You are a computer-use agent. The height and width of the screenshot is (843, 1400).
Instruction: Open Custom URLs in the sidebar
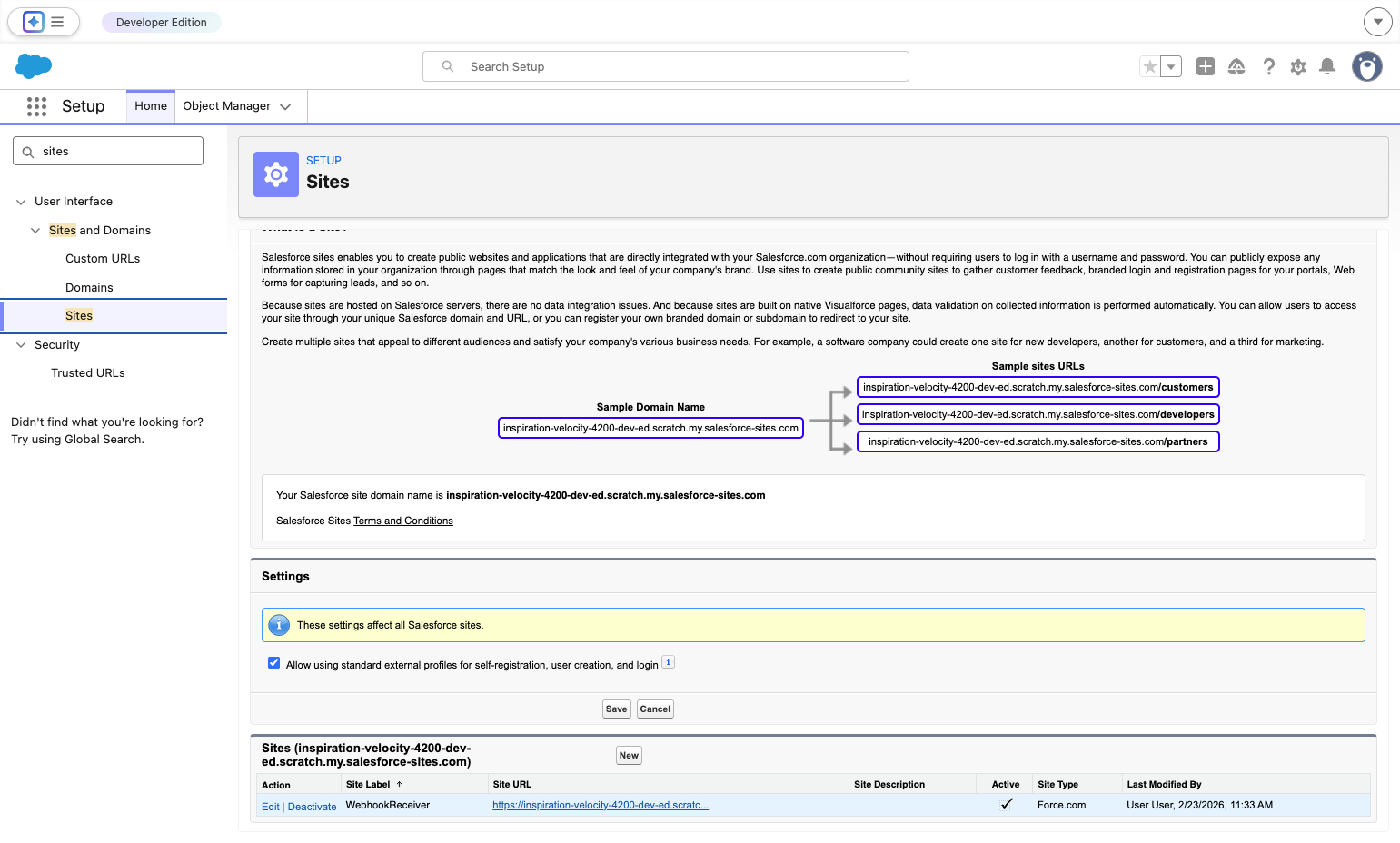click(x=103, y=259)
